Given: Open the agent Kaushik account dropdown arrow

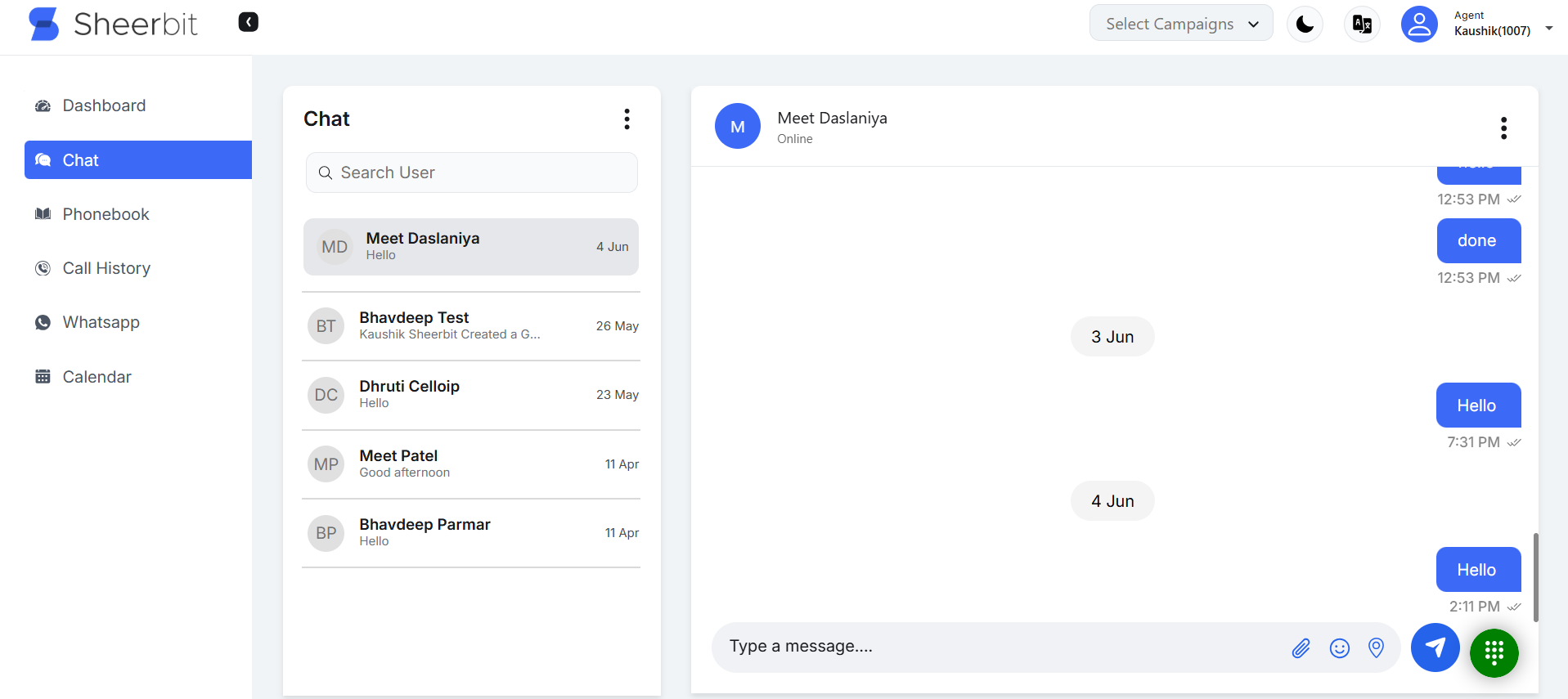Looking at the screenshot, I should pyautogui.click(x=1548, y=29).
